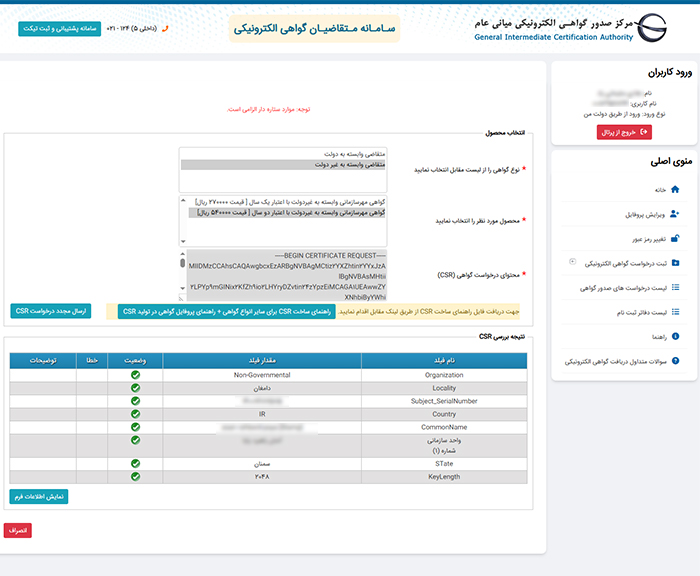Select متقاضی وابسته به غیر دولت option
The image size is (700, 576).
283,165
